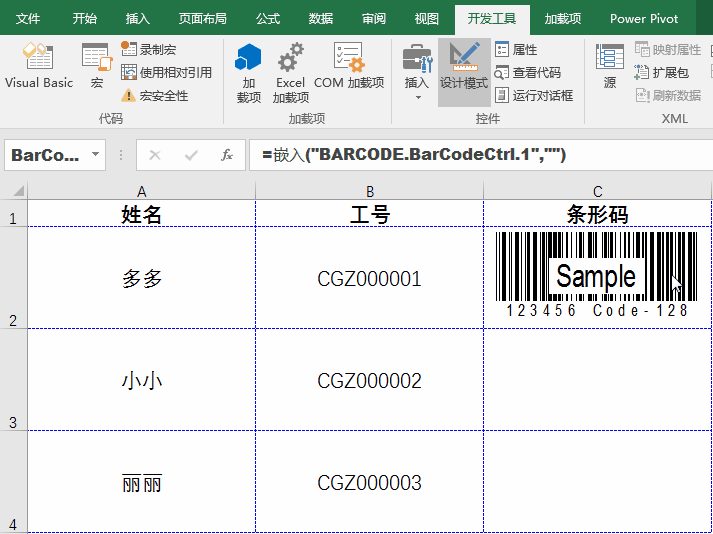Select column C header
The width and height of the screenshot is (713, 534).
(598, 191)
